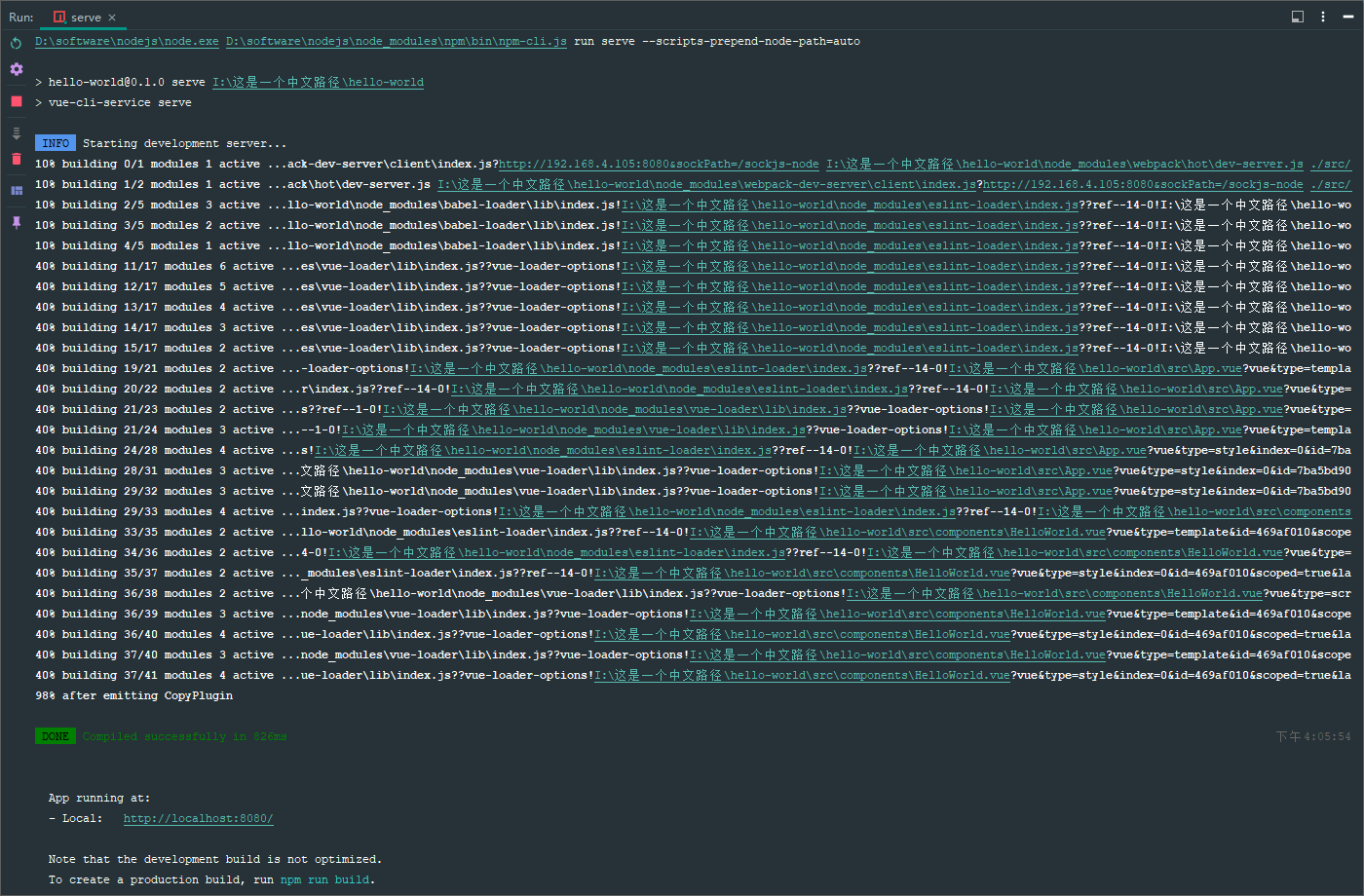
Task: Open HelloWorld.vue link in building 37/41 row
Action: tap(802, 676)
